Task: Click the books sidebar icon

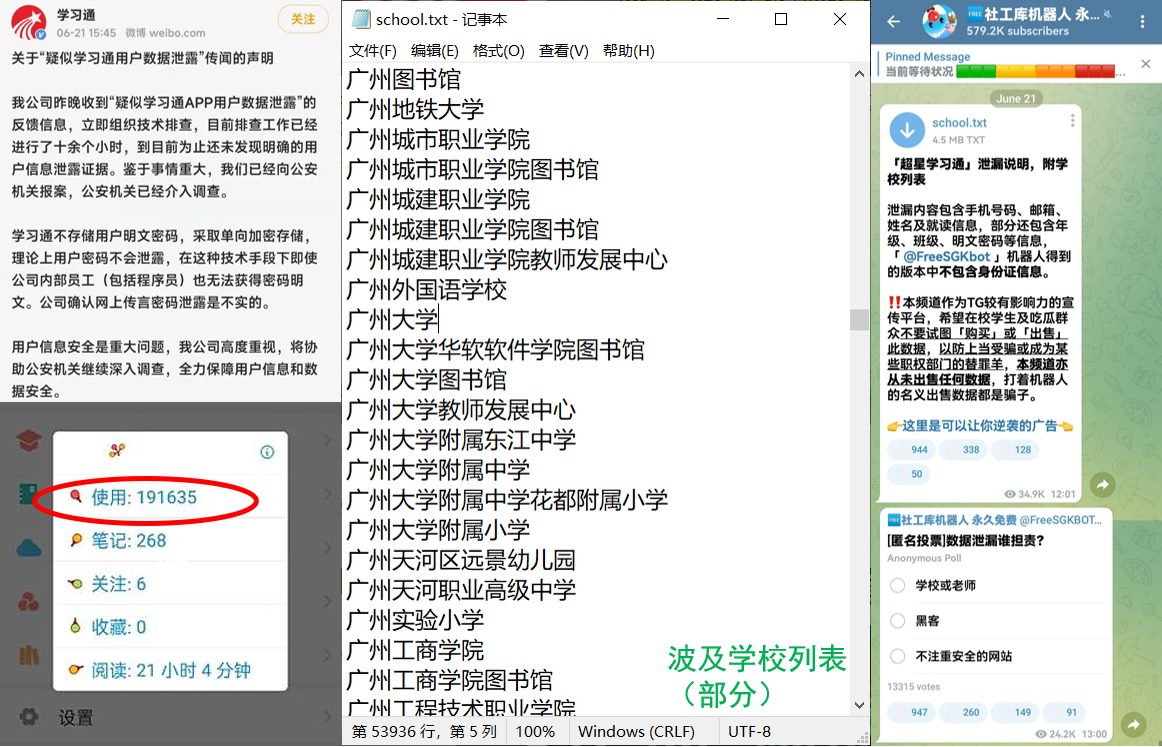Action: click(x=28, y=655)
